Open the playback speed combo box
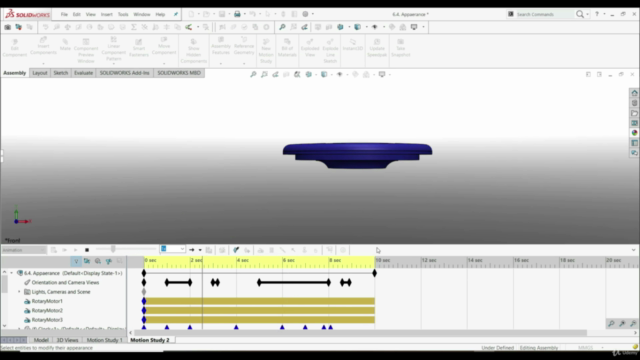Image resolution: width=640 pixels, height=360 pixels. pos(172,249)
